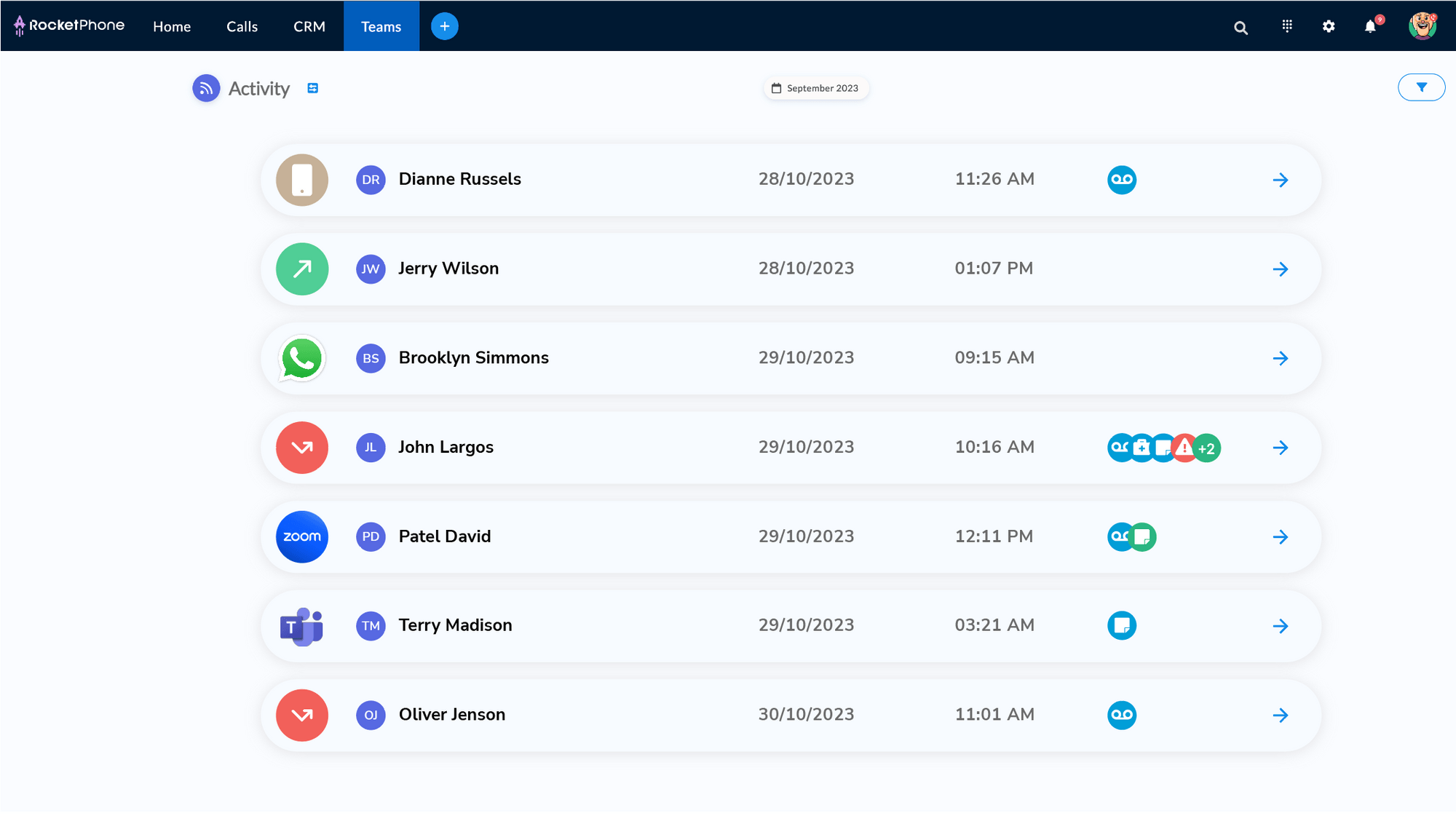Click the first-aid kit icon on John Largos row
This screenshot has height=821, width=1456.
pyautogui.click(x=1142, y=448)
